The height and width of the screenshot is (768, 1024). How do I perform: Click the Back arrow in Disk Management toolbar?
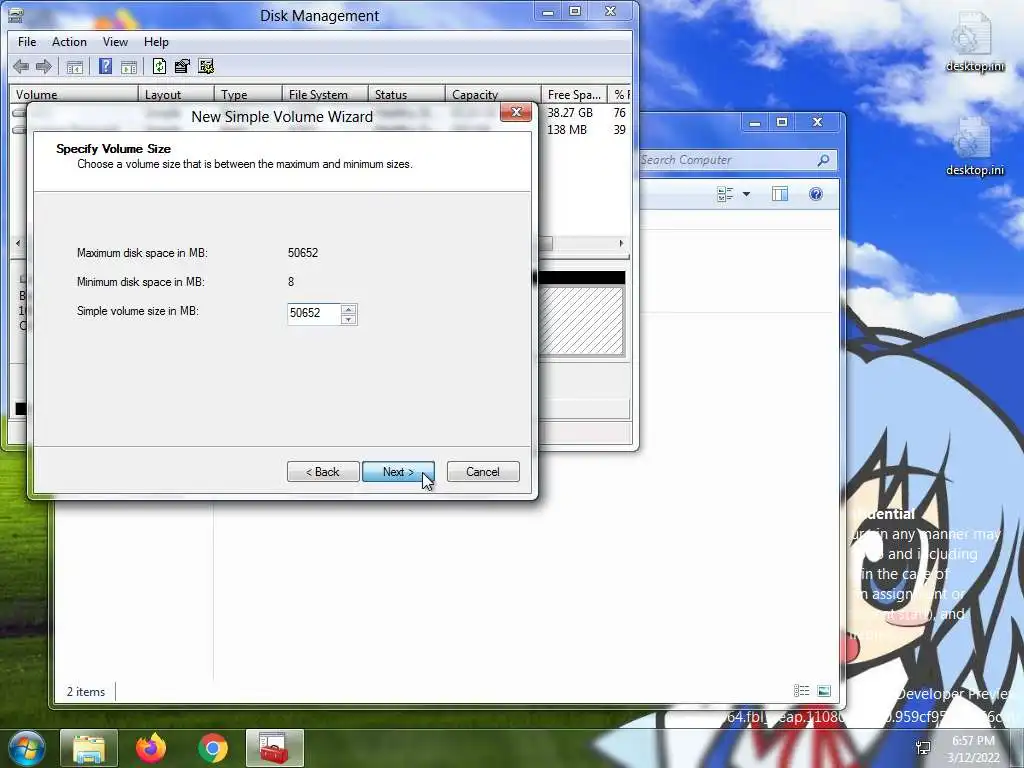21,66
